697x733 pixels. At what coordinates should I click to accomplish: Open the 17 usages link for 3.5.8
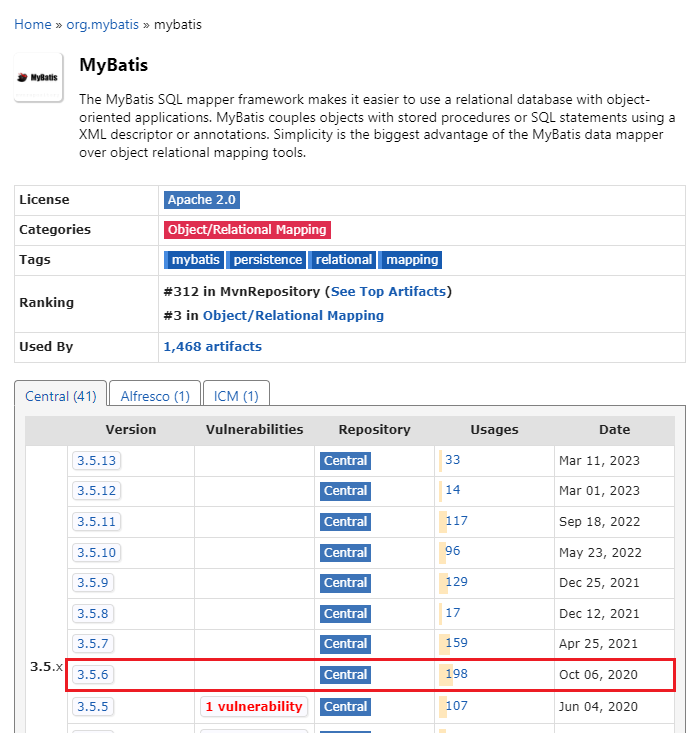click(x=453, y=612)
